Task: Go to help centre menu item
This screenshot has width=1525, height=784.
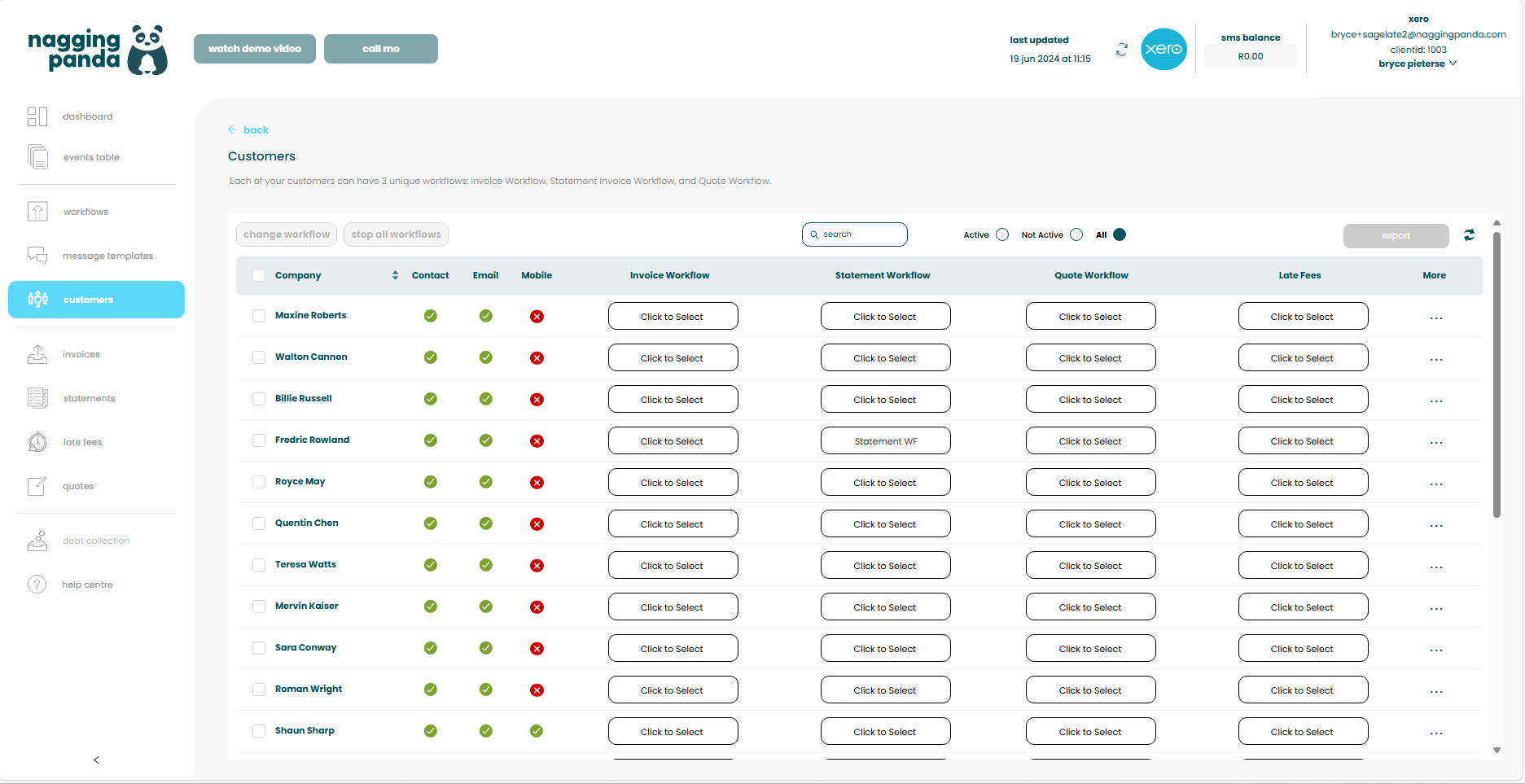Action: pyautogui.click(x=87, y=585)
